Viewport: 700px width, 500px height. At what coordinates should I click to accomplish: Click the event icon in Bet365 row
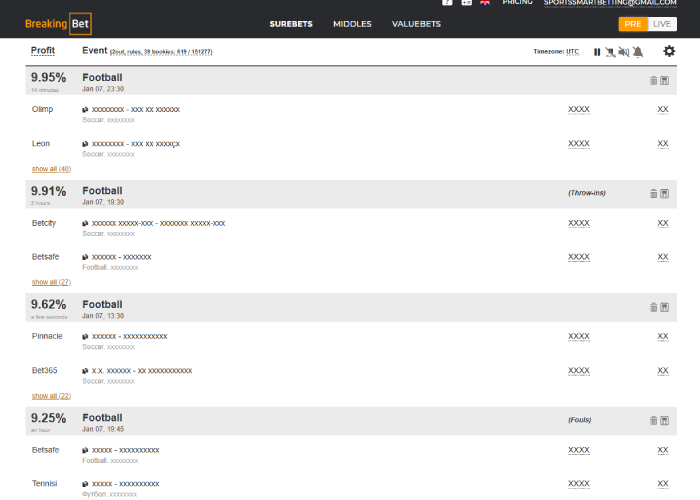[x=85, y=371]
